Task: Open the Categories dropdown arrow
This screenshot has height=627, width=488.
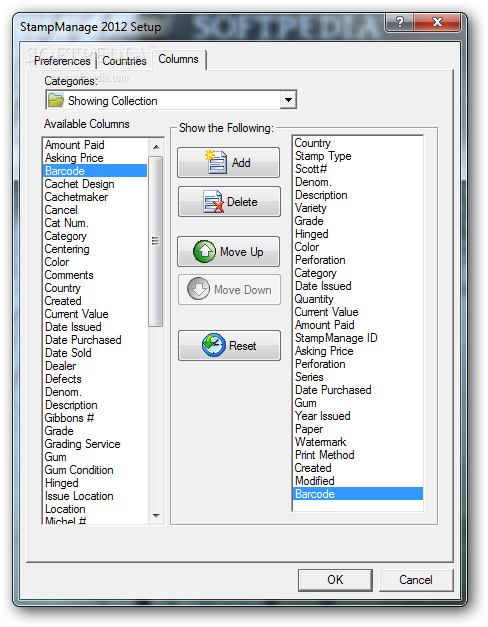Action: [x=288, y=100]
